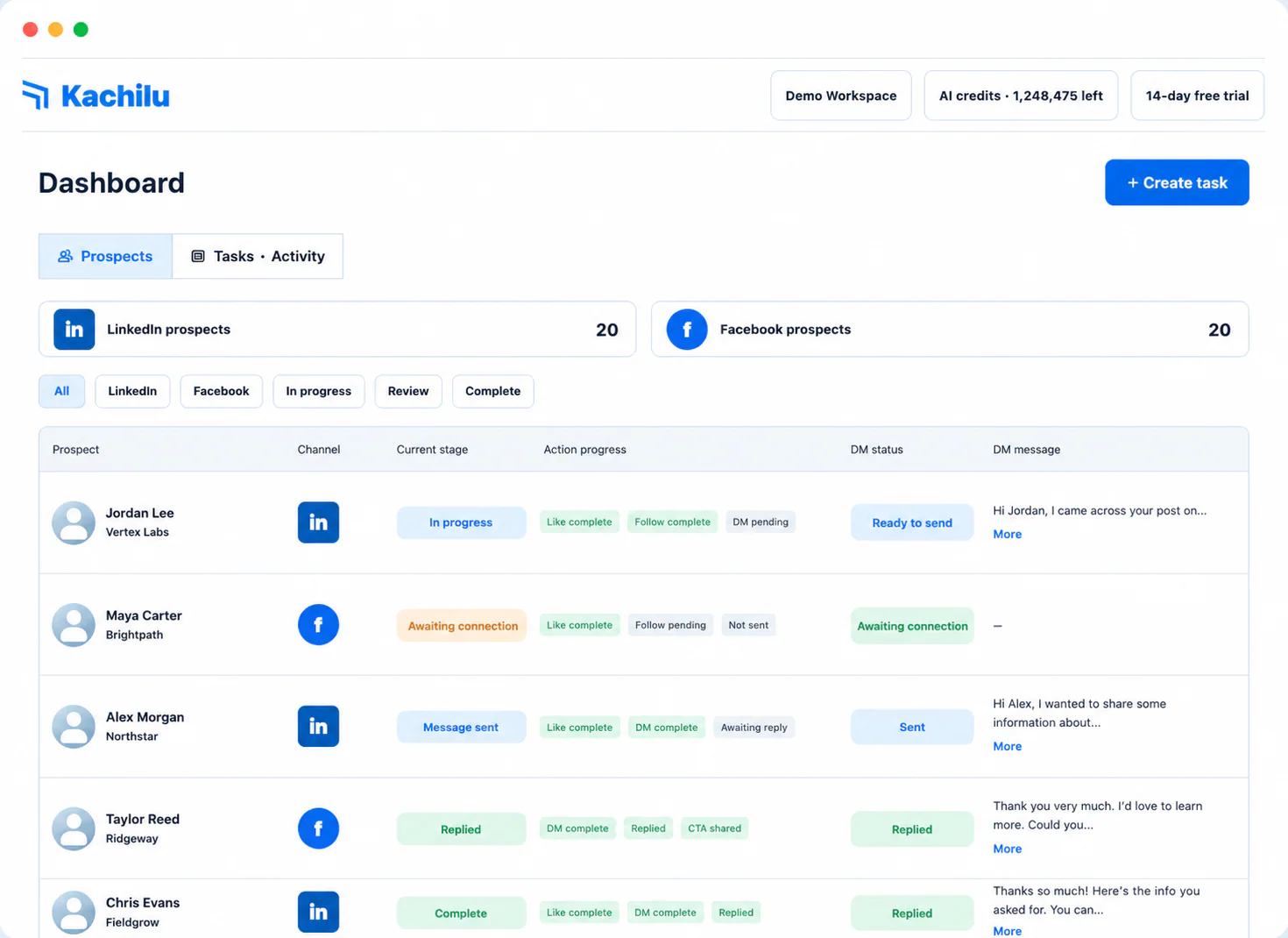Click the DM message column header

[1026, 450]
